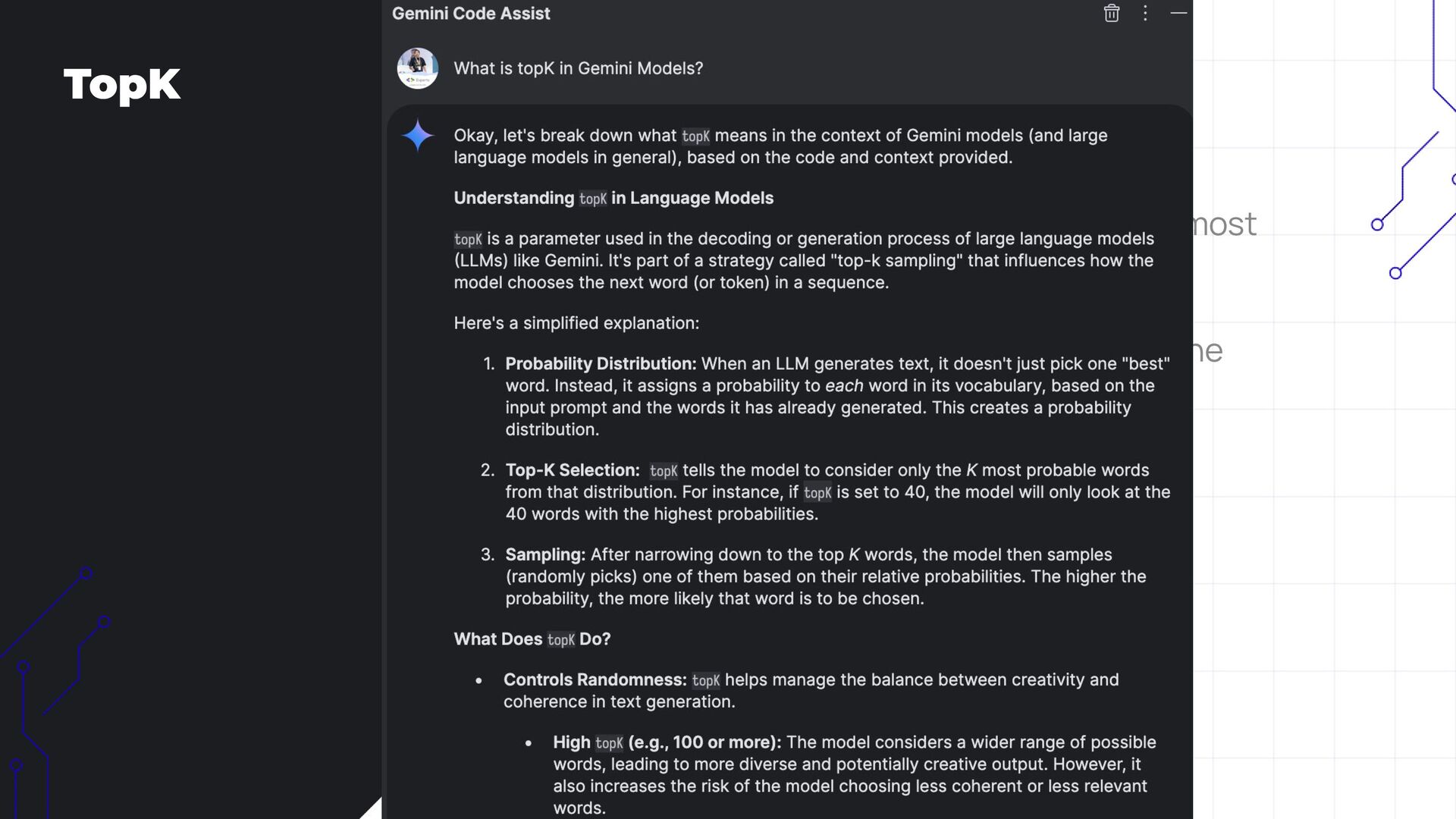Click 'Here's a simplified explanation:' text
Image resolution: width=1456 pixels, height=819 pixels.
pos(576,323)
